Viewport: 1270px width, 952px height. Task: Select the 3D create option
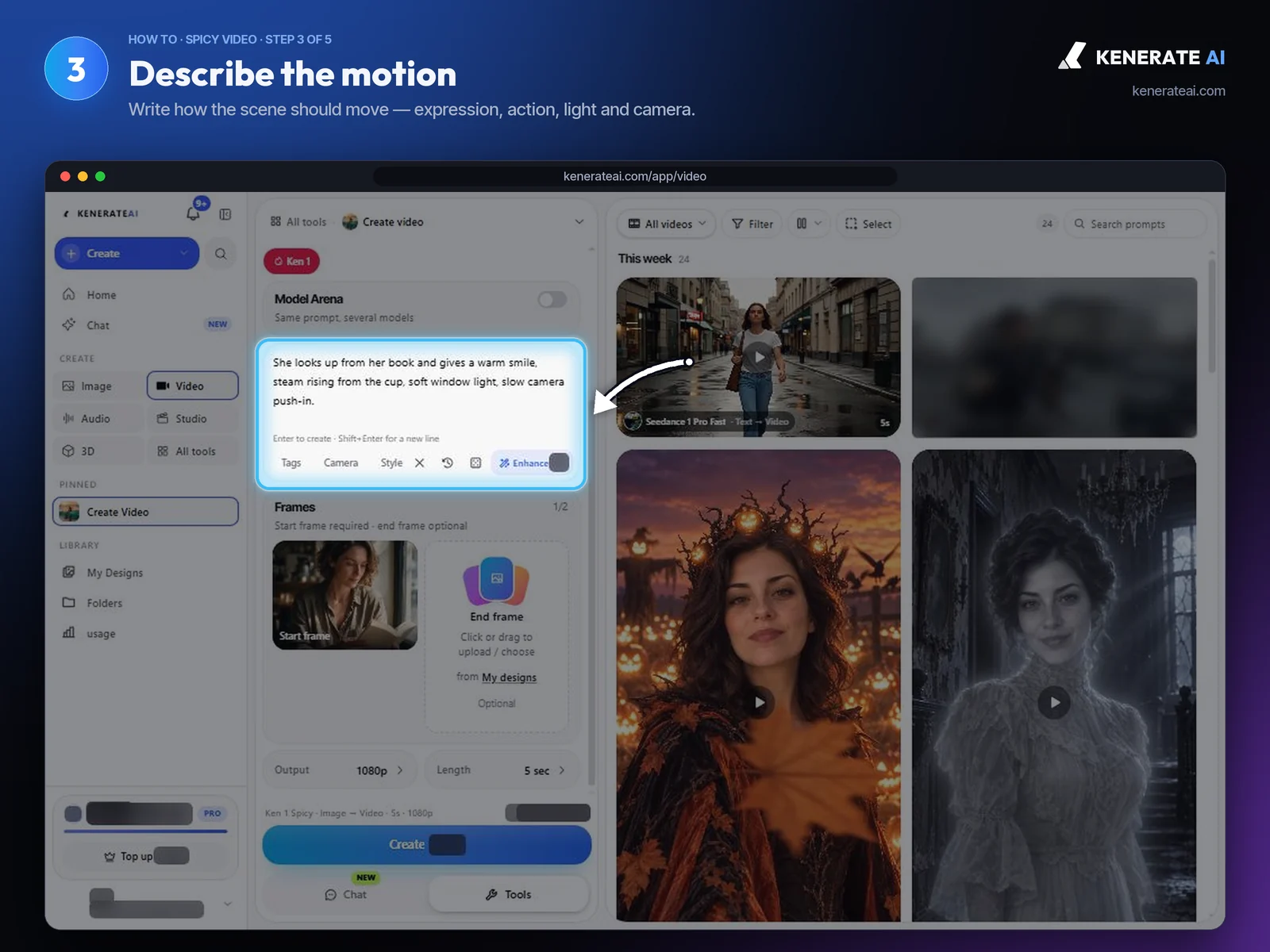[98, 451]
